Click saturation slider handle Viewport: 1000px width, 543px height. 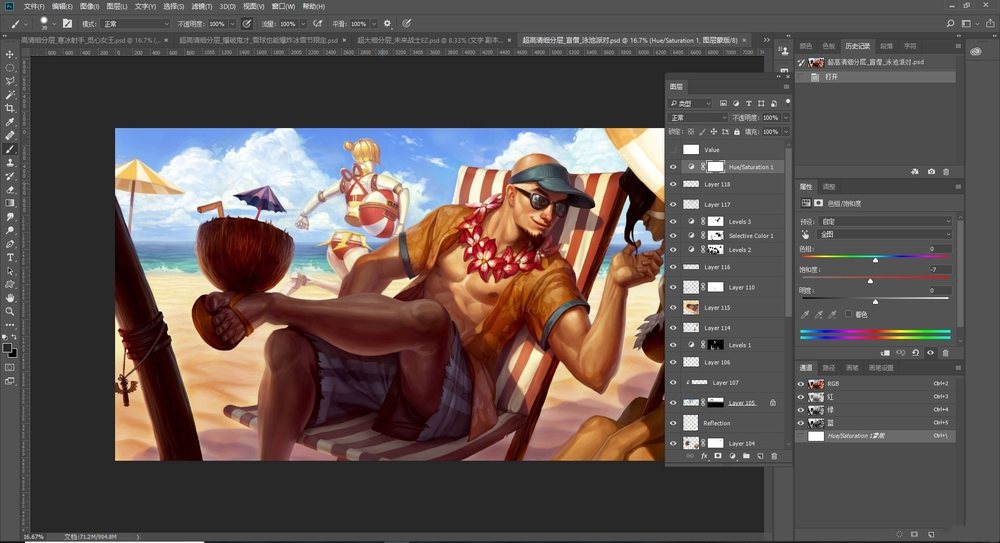pyautogui.click(x=870, y=280)
